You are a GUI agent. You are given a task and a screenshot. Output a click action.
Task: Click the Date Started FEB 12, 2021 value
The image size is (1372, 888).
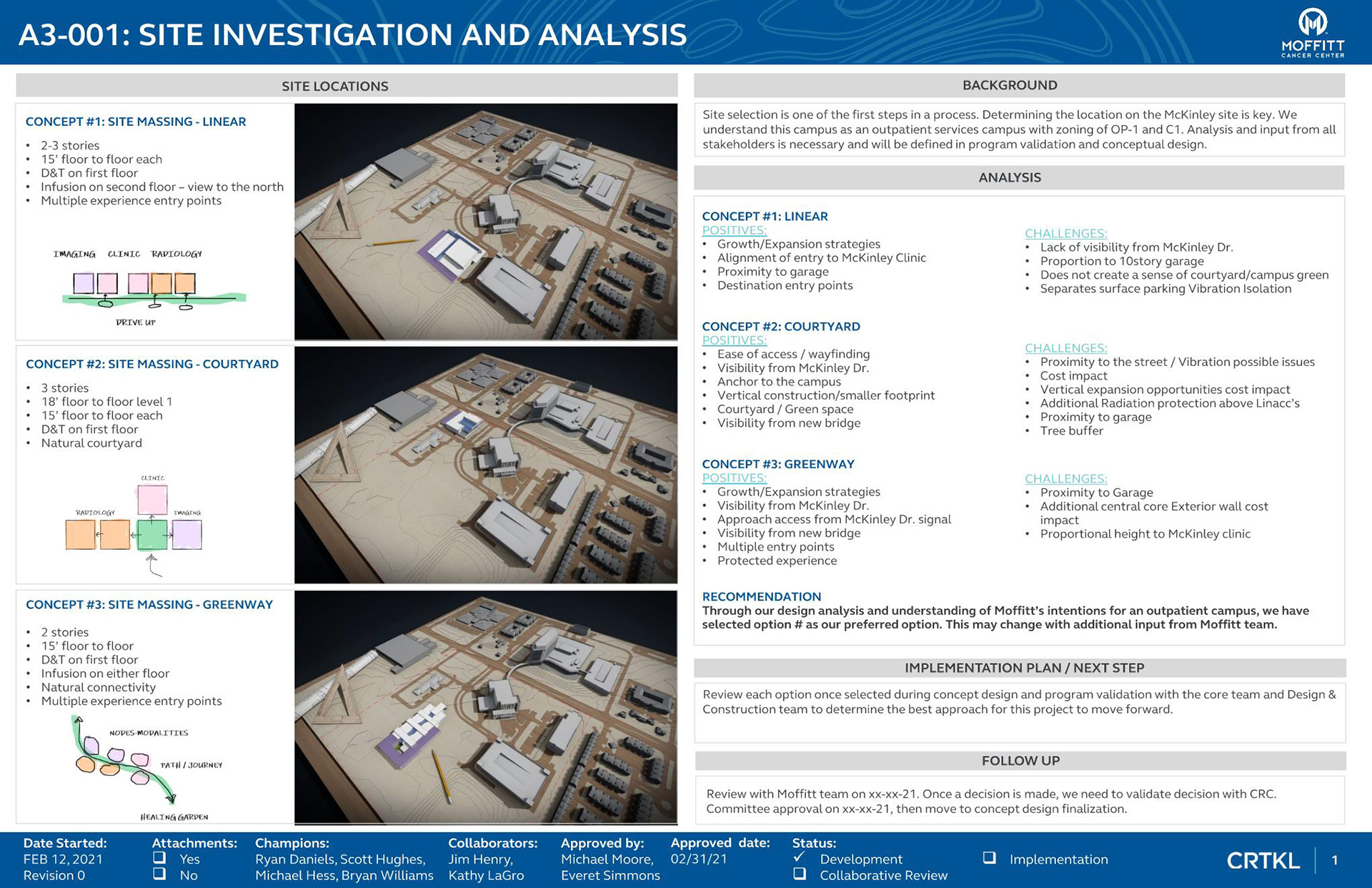pyautogui.click(x=63, y=859)
